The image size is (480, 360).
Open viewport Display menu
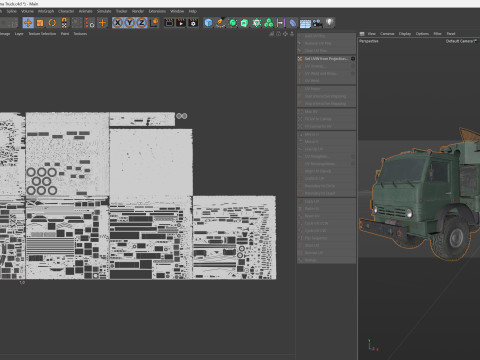point(405,34)
